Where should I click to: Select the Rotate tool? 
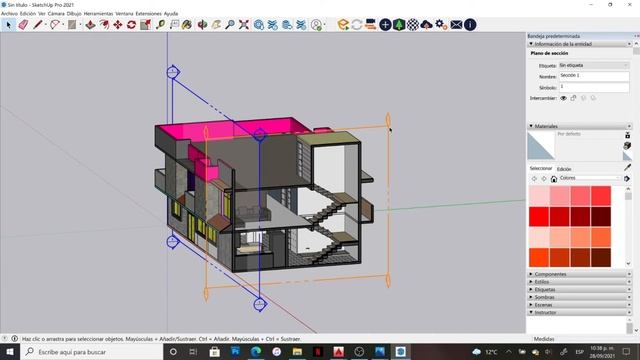(131, 25)
